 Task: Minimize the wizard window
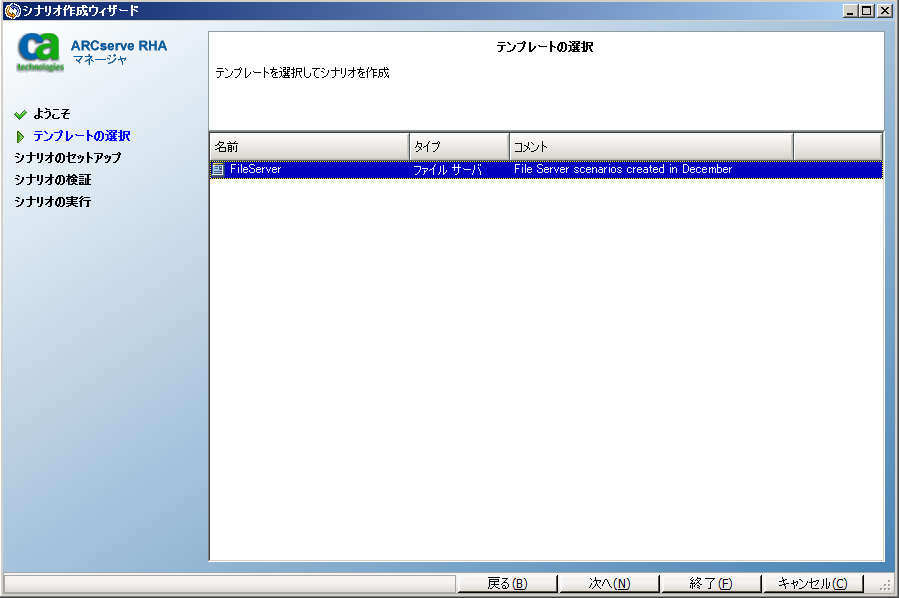click(850, 10)
